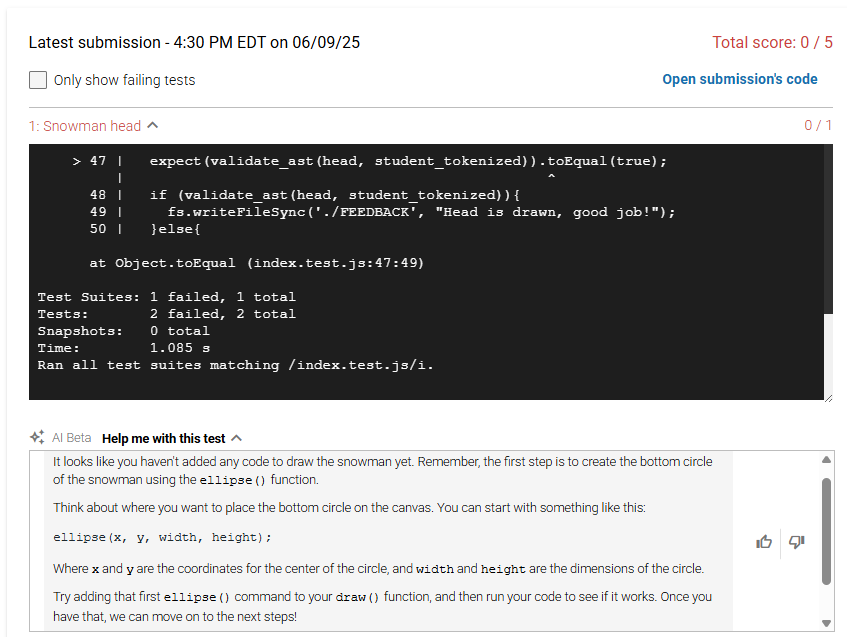847x637 pixels.
Task: Collapse the Help me with this test panel
Action: click(x=171, y=438)
